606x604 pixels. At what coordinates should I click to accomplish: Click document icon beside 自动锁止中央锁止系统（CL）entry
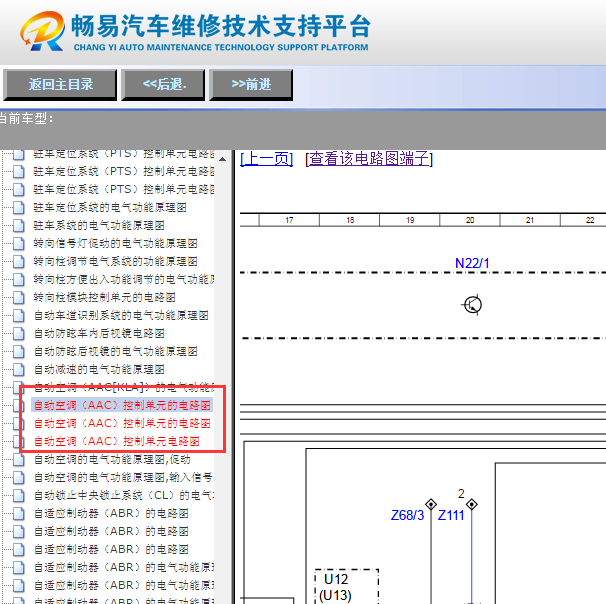(x=18, y=496)
